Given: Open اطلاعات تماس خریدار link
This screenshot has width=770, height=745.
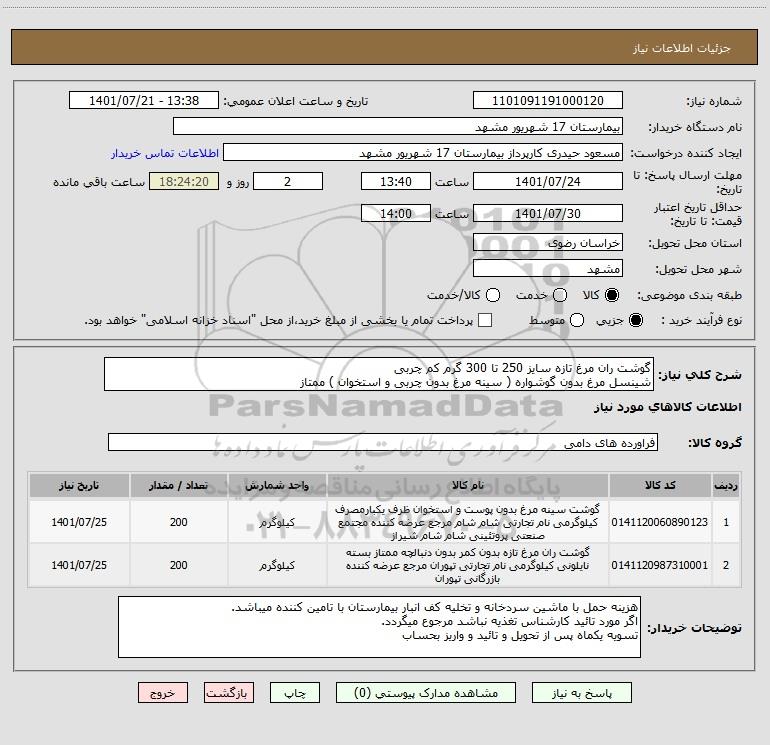Looking at the screenshot, I should pyautogui.click(x=165, y=153).
